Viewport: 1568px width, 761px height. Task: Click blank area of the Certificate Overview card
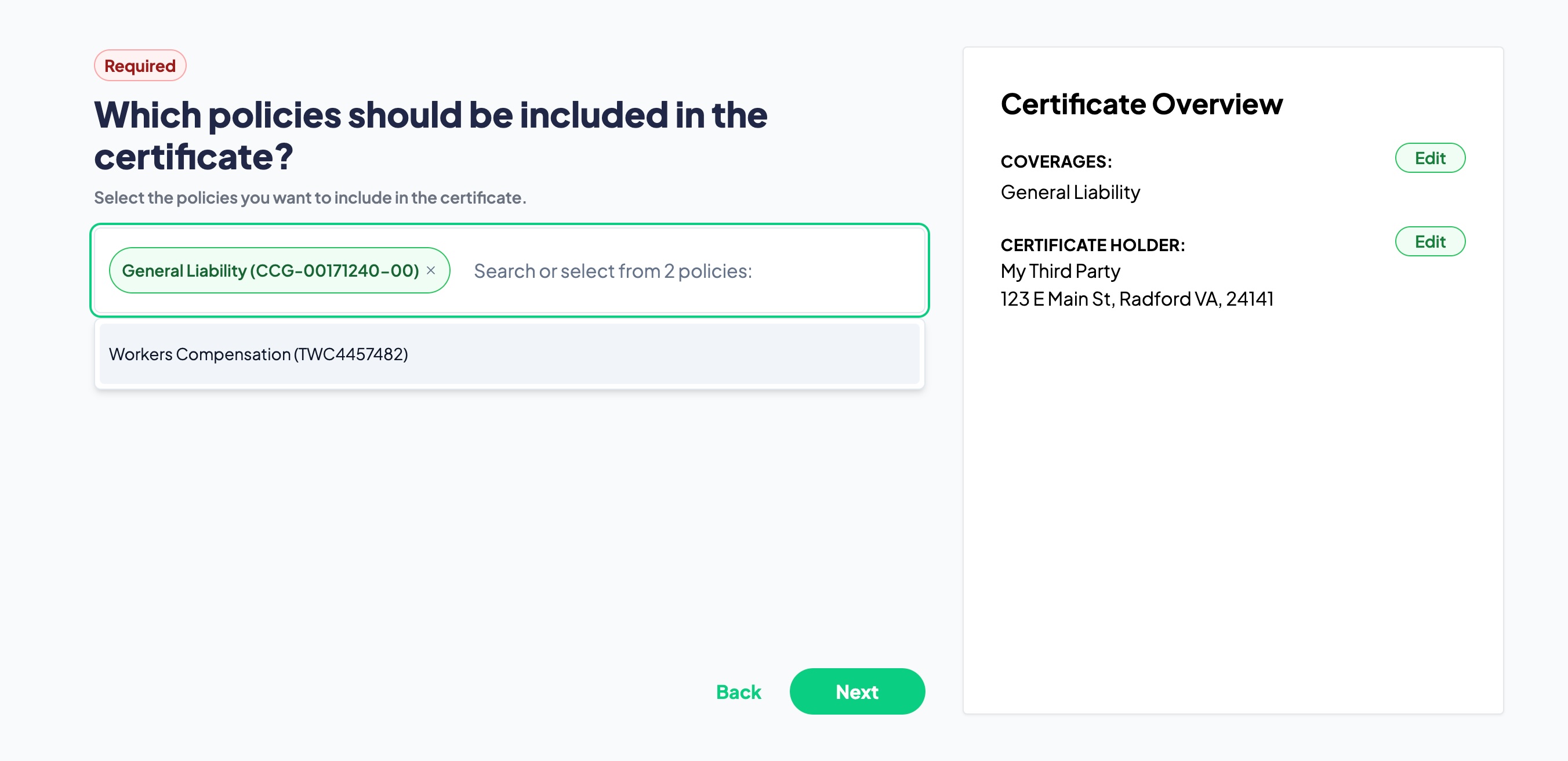tap(1233, 517)
